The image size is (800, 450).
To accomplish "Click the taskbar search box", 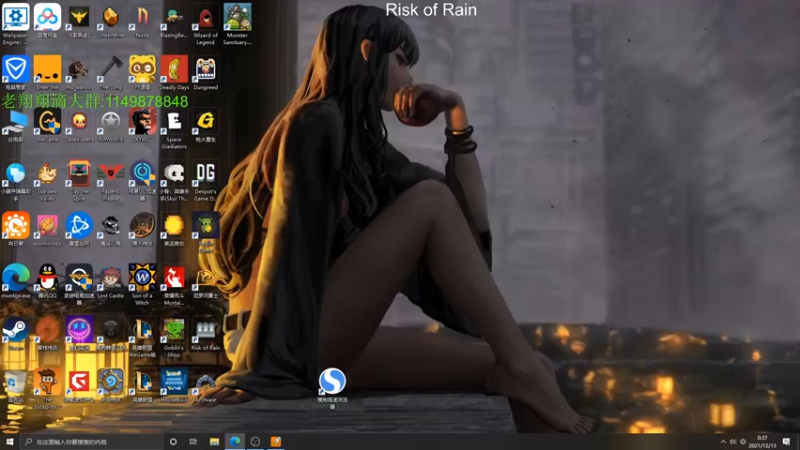I will [x=92, y=441].
